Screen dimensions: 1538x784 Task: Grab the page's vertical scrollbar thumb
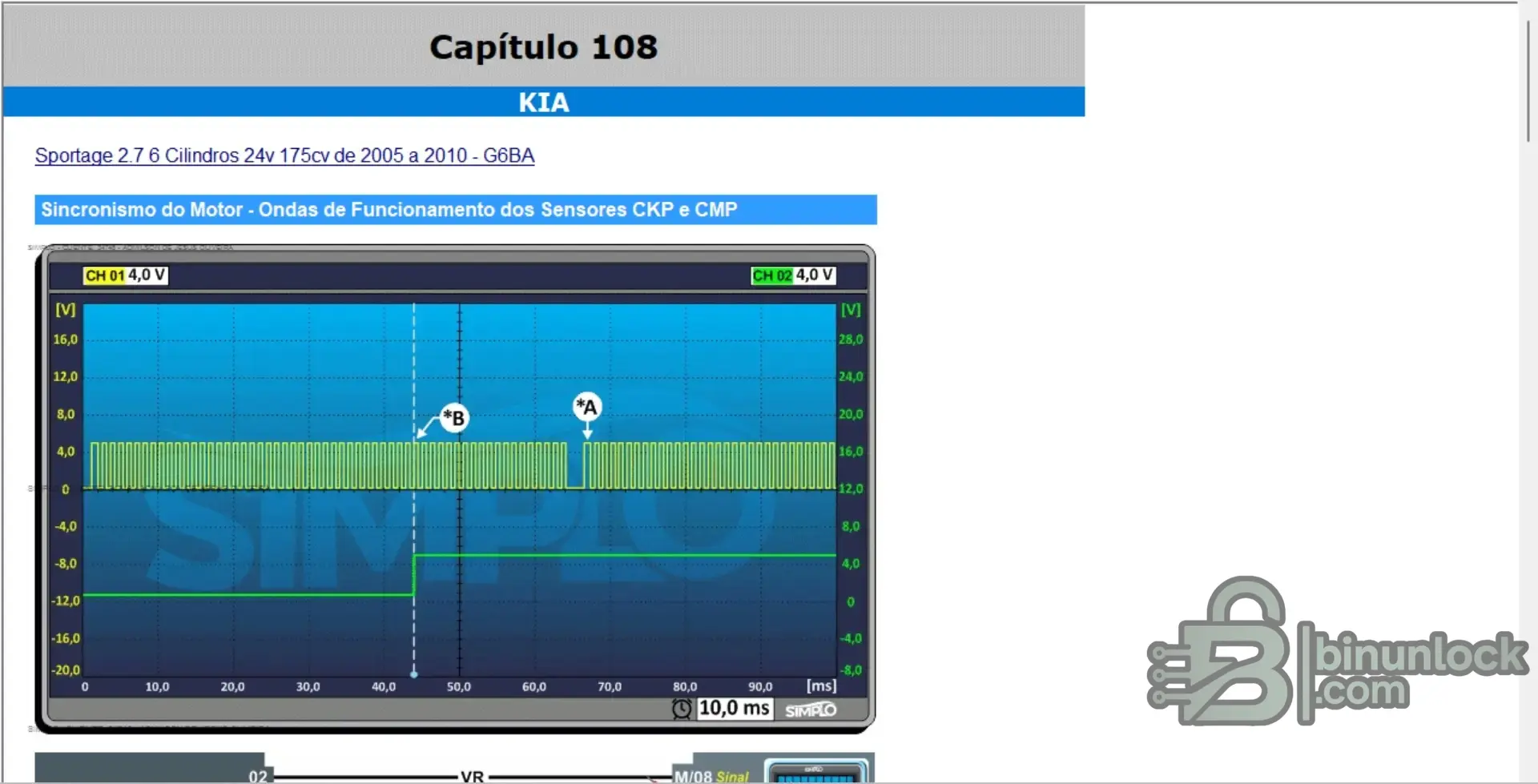tap(1528, 80)
